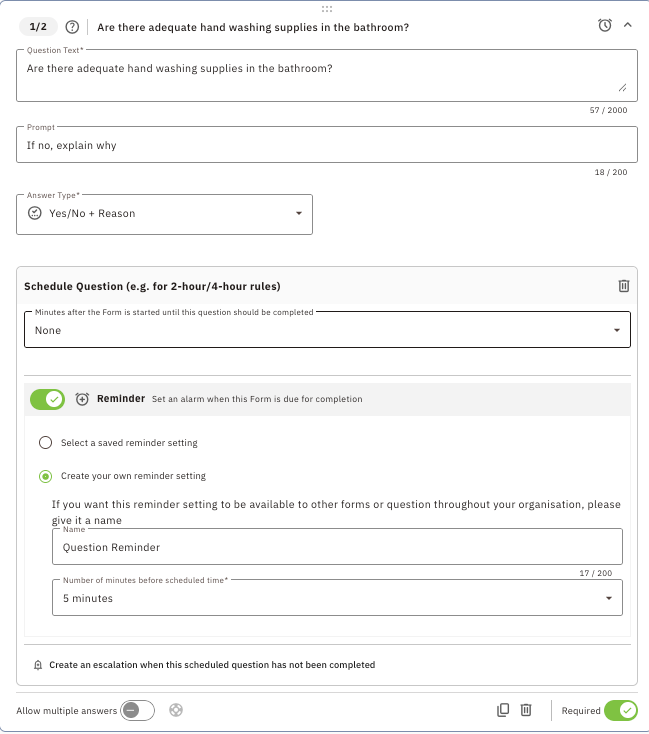Screen dimensions: 649x734
Task: Disable the Reminder toggle
Action: point(47,399)
